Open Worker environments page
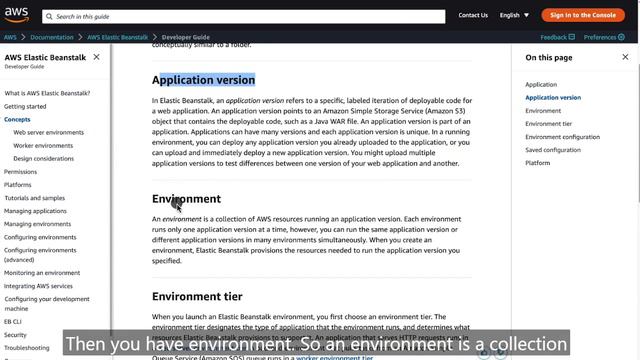Screen dimensions: 640x360 point(43,145)
